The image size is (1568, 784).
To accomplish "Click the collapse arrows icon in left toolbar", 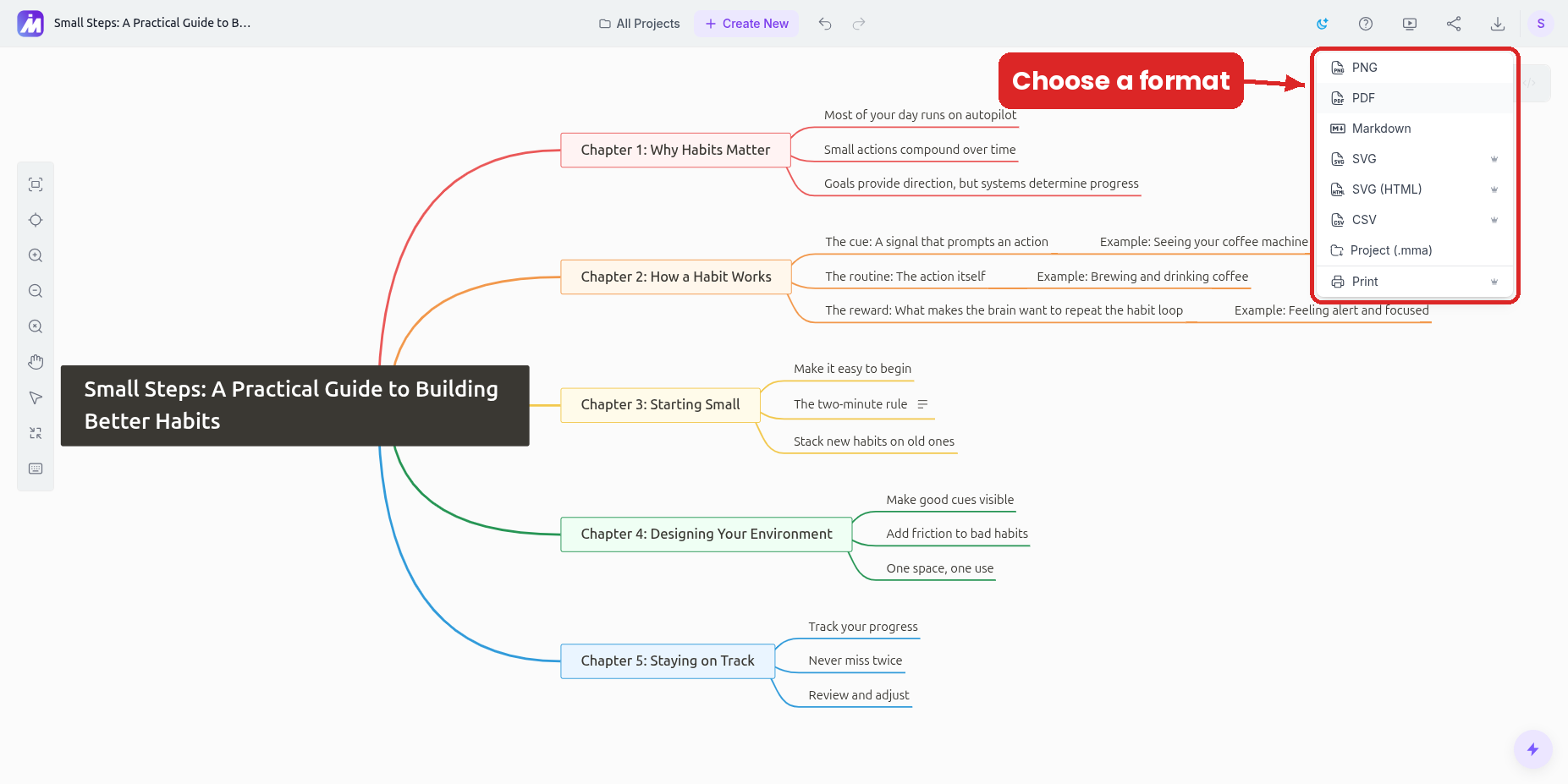I will (36, 433).
